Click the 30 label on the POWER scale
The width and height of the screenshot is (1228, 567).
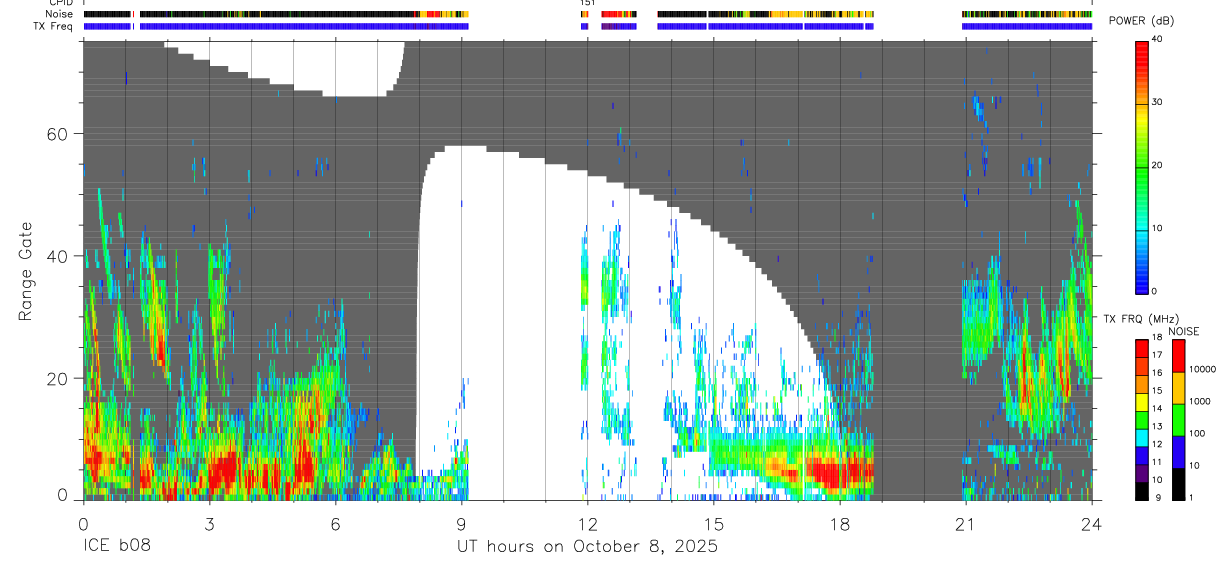pos(1159,103)
